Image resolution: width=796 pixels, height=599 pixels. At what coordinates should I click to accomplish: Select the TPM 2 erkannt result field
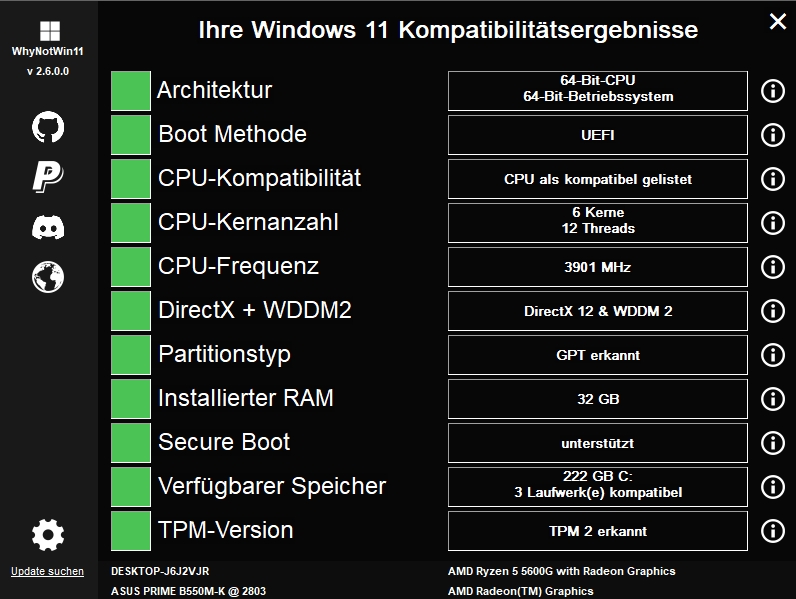pos(597,531)
